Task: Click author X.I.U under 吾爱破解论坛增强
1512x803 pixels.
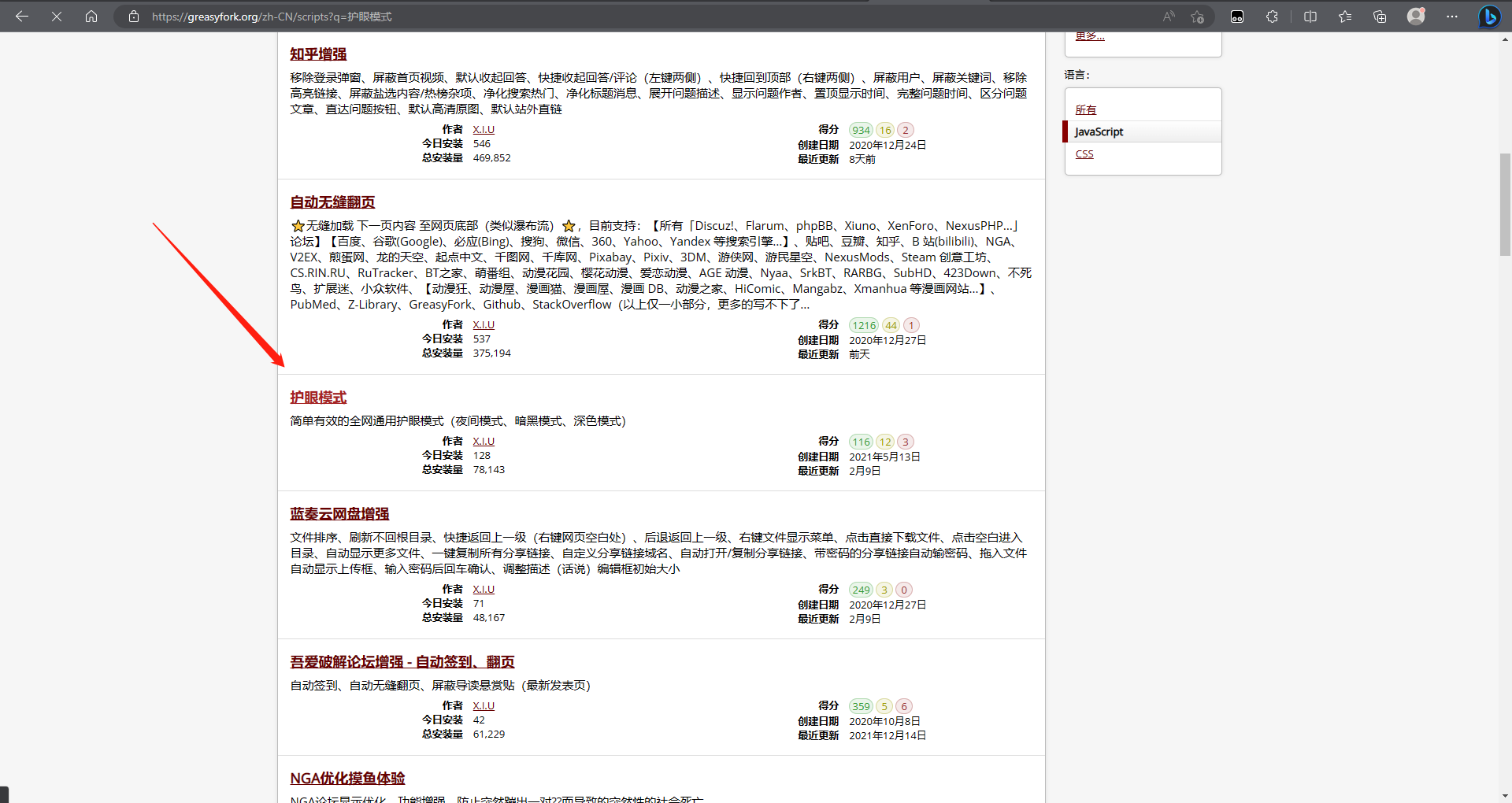Action: tap(484, 706)
